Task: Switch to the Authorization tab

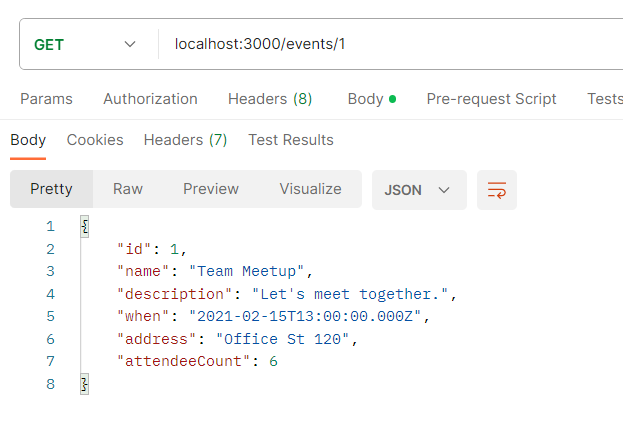Action: pos(150,99)
